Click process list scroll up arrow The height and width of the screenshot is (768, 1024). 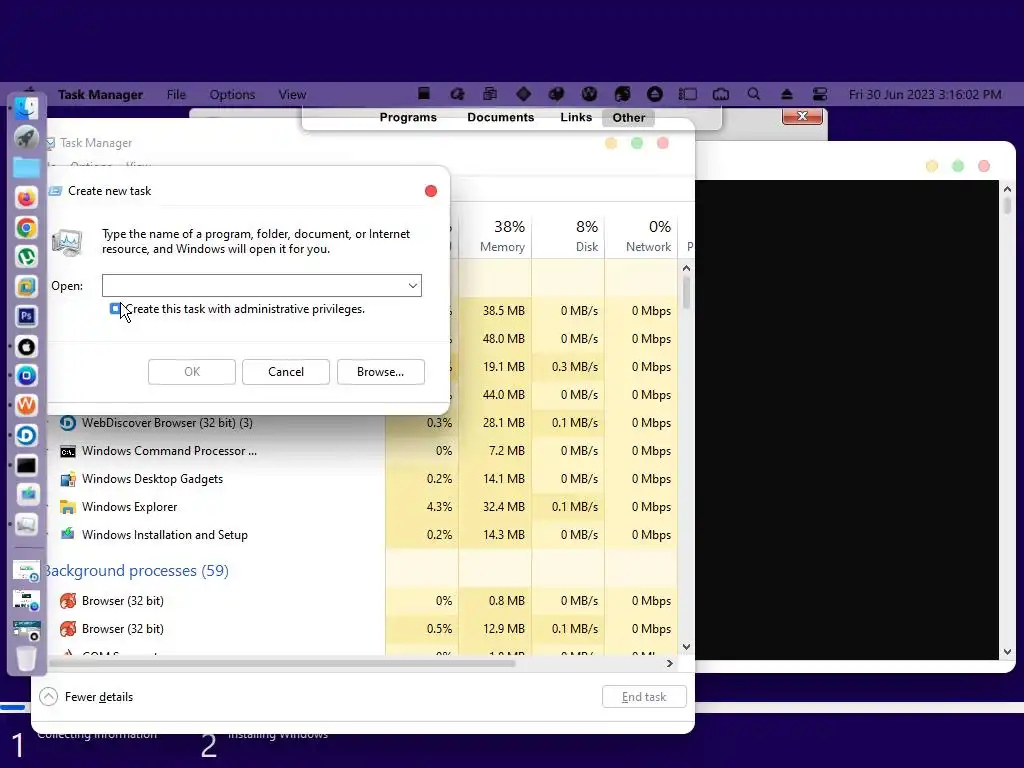(686, 268)
